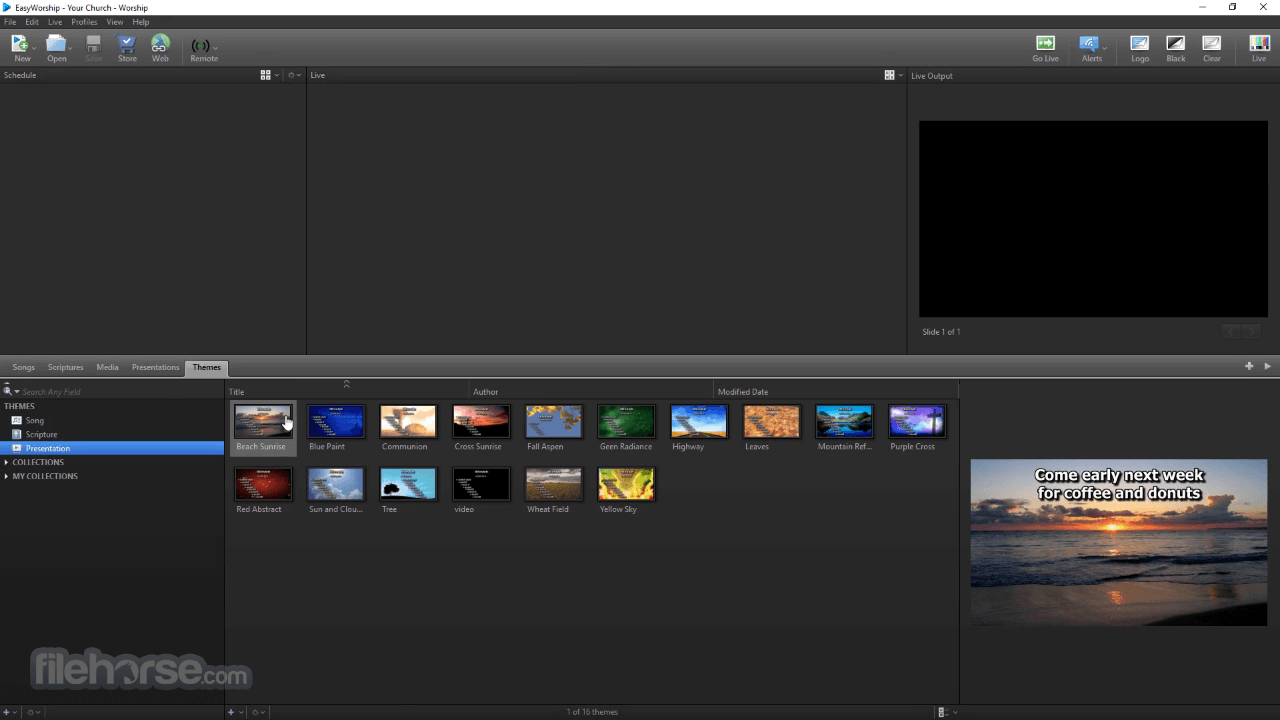Image resolution: width=1280 pixels, height=720 pixels.
Task: Open dropdown arrow beside Open
Action: [x=70, y=47]
